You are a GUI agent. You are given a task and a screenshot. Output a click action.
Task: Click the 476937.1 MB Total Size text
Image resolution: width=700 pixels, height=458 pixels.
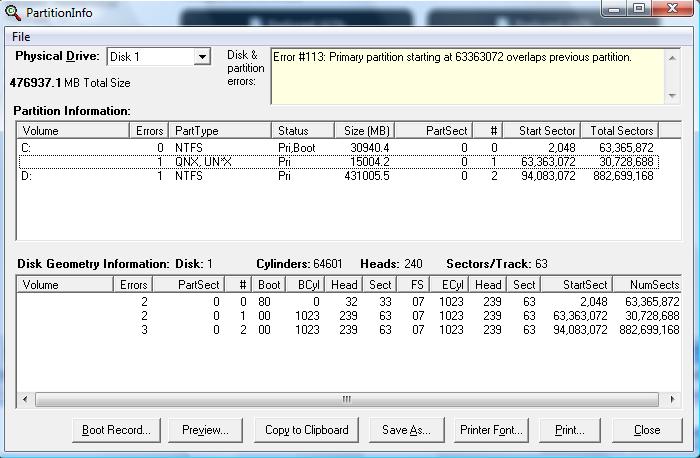tap(70, 83)
